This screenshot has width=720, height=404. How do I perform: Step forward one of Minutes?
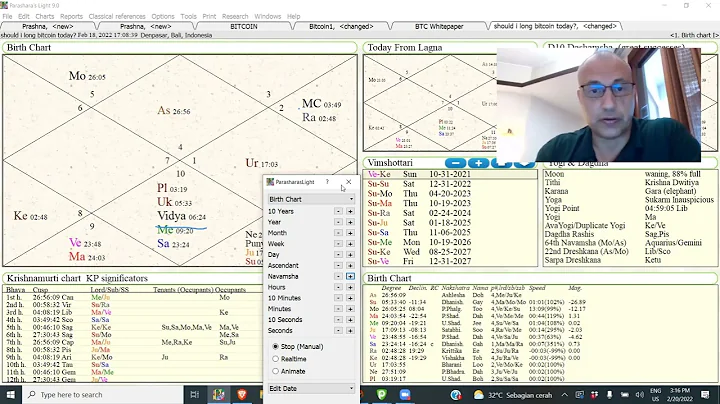pos(350,309)
